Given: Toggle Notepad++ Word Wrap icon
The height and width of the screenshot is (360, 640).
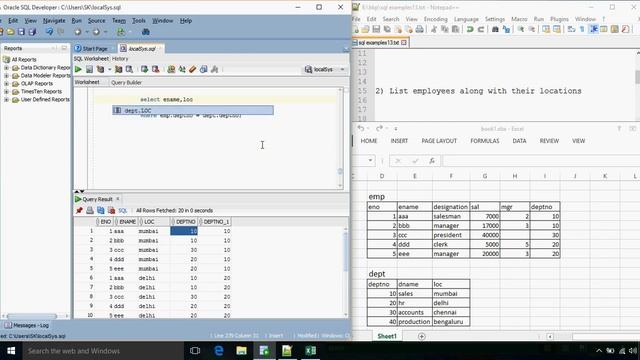Looking at the screenshot, I should click(571, 29).
